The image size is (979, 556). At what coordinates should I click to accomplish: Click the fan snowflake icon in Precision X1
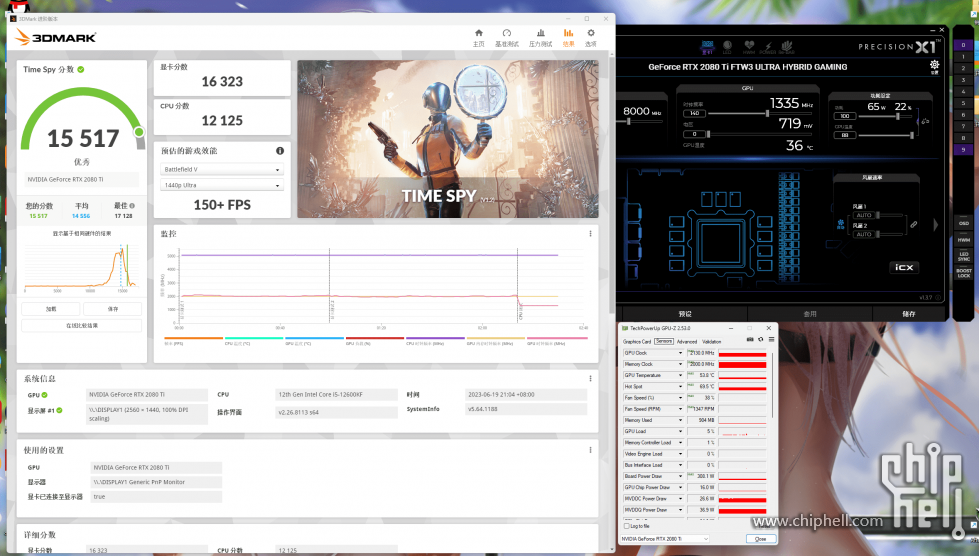click(x=840, y=224)
